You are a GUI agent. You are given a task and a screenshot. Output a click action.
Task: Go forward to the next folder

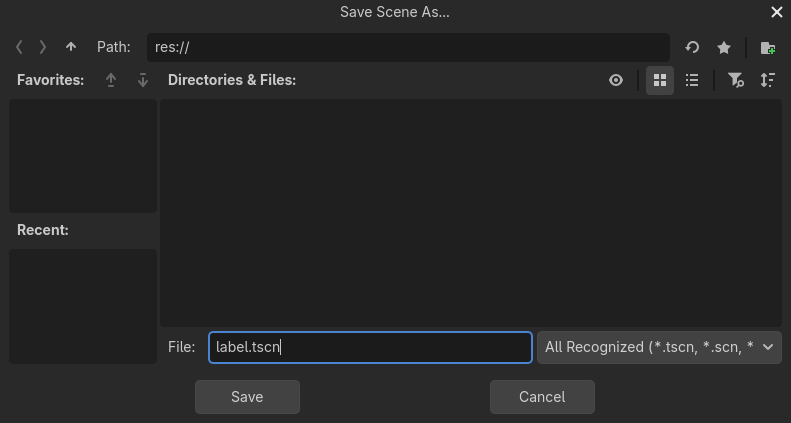point(43,47)
